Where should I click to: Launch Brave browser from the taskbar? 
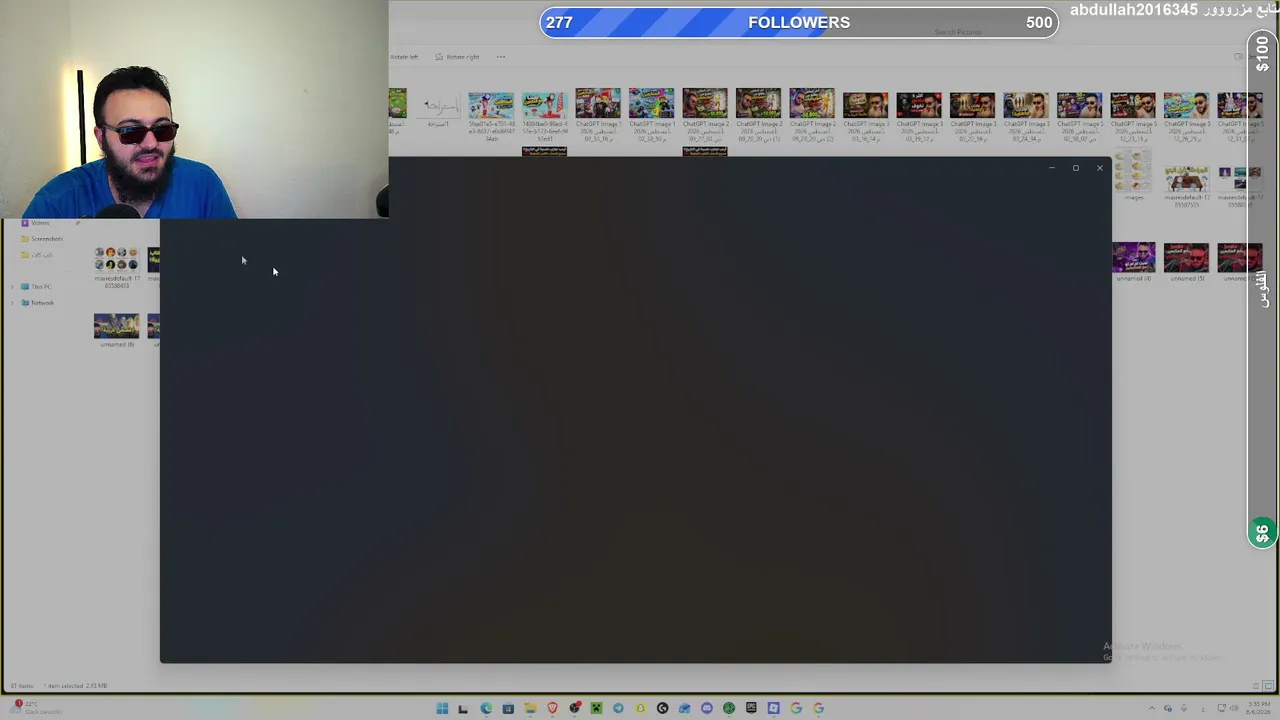click(552, 708)
